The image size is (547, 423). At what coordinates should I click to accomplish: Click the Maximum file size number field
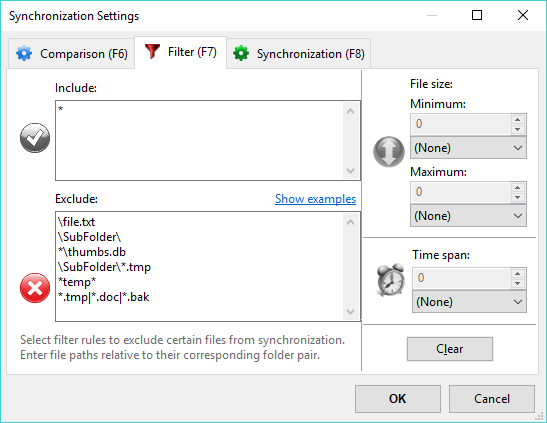tap(461, 192)
